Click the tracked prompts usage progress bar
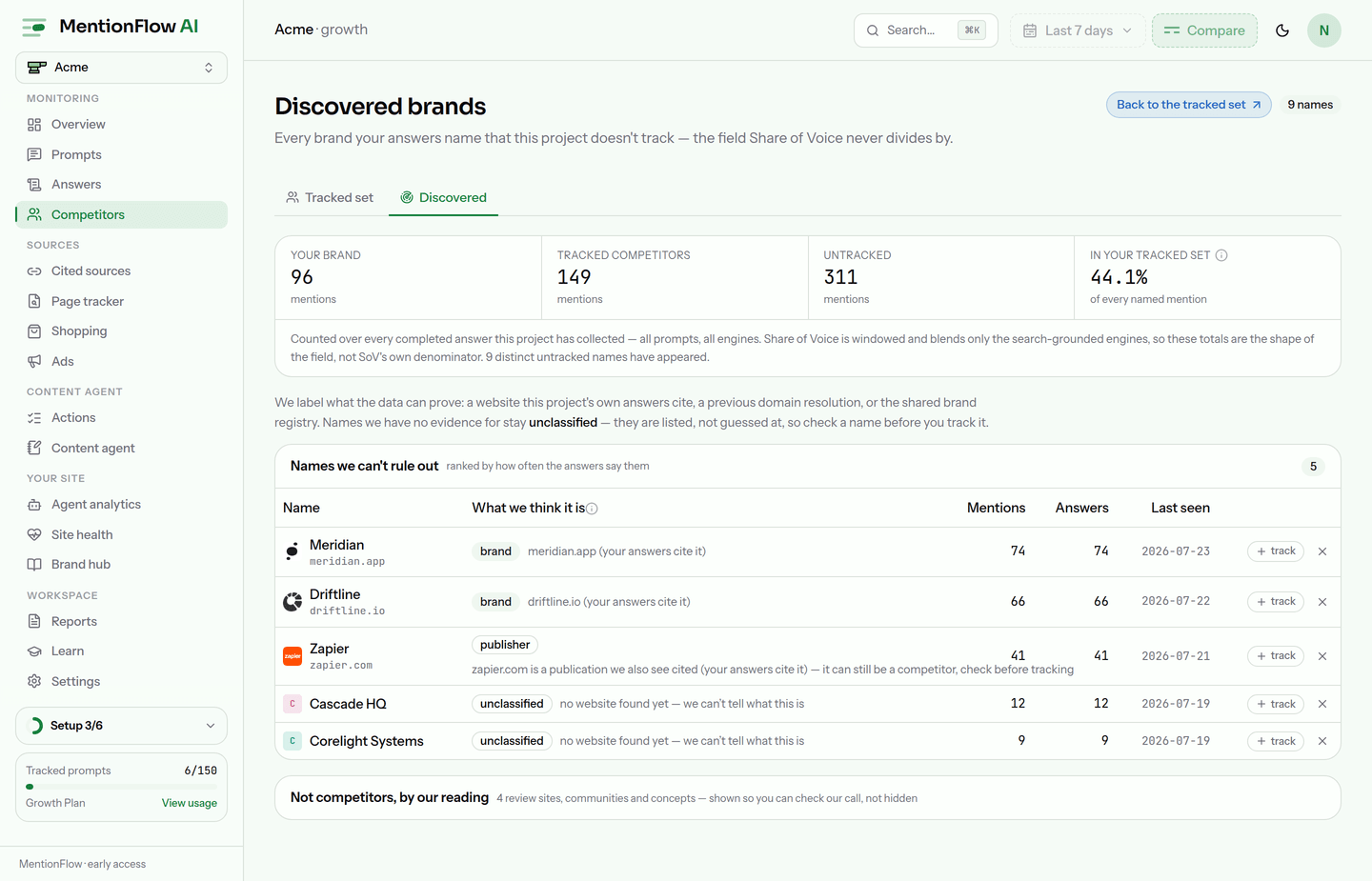1372x881 pixels. point(121,787)
